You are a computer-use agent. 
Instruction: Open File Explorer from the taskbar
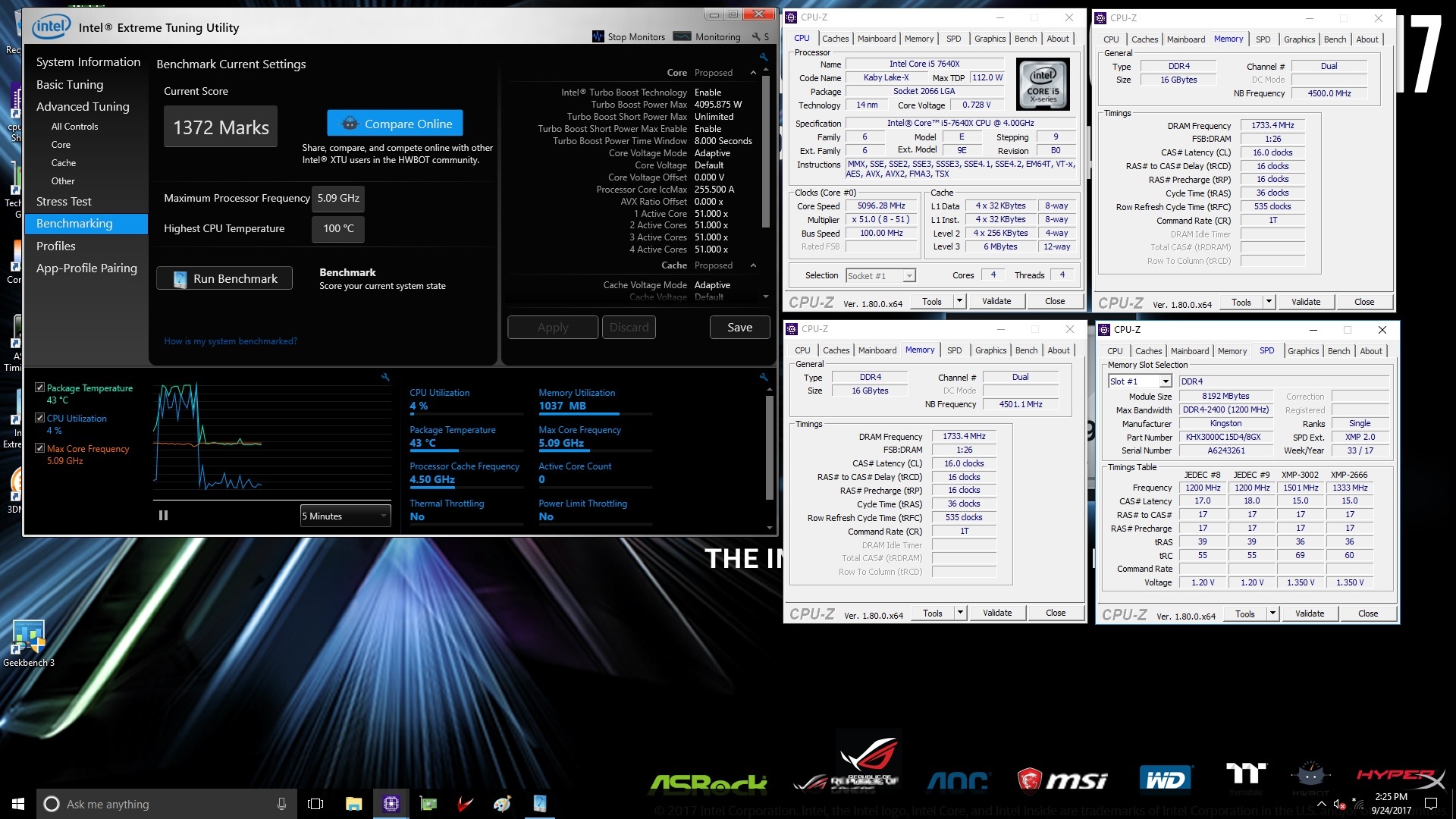click(353, 804)
